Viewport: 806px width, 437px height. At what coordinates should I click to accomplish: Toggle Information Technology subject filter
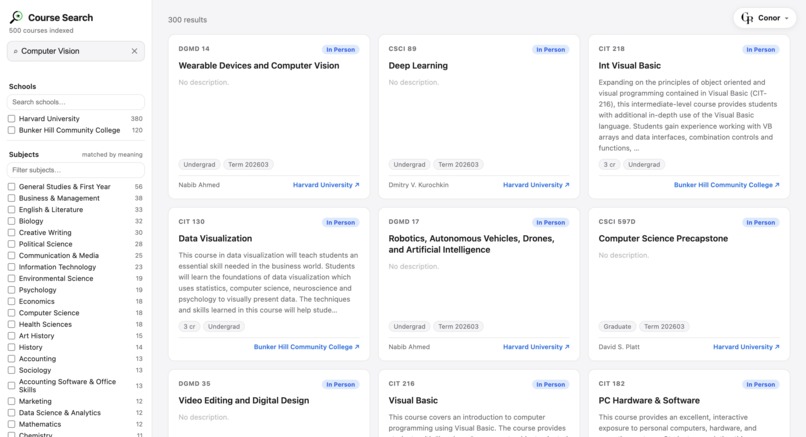11,267
